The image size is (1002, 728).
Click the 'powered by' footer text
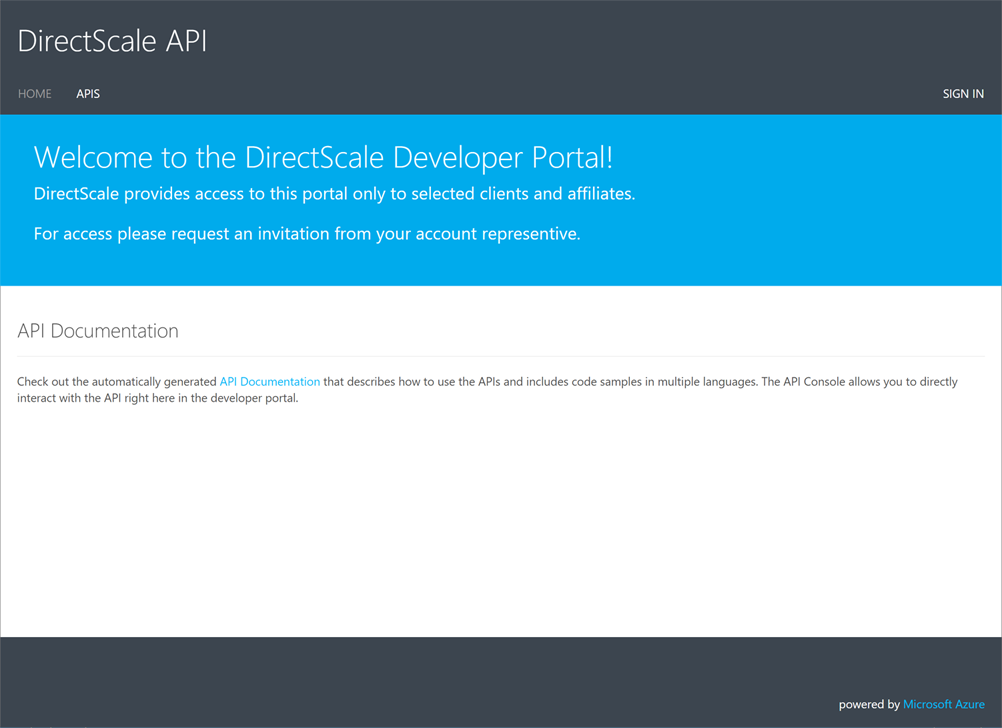click(868, 705)
